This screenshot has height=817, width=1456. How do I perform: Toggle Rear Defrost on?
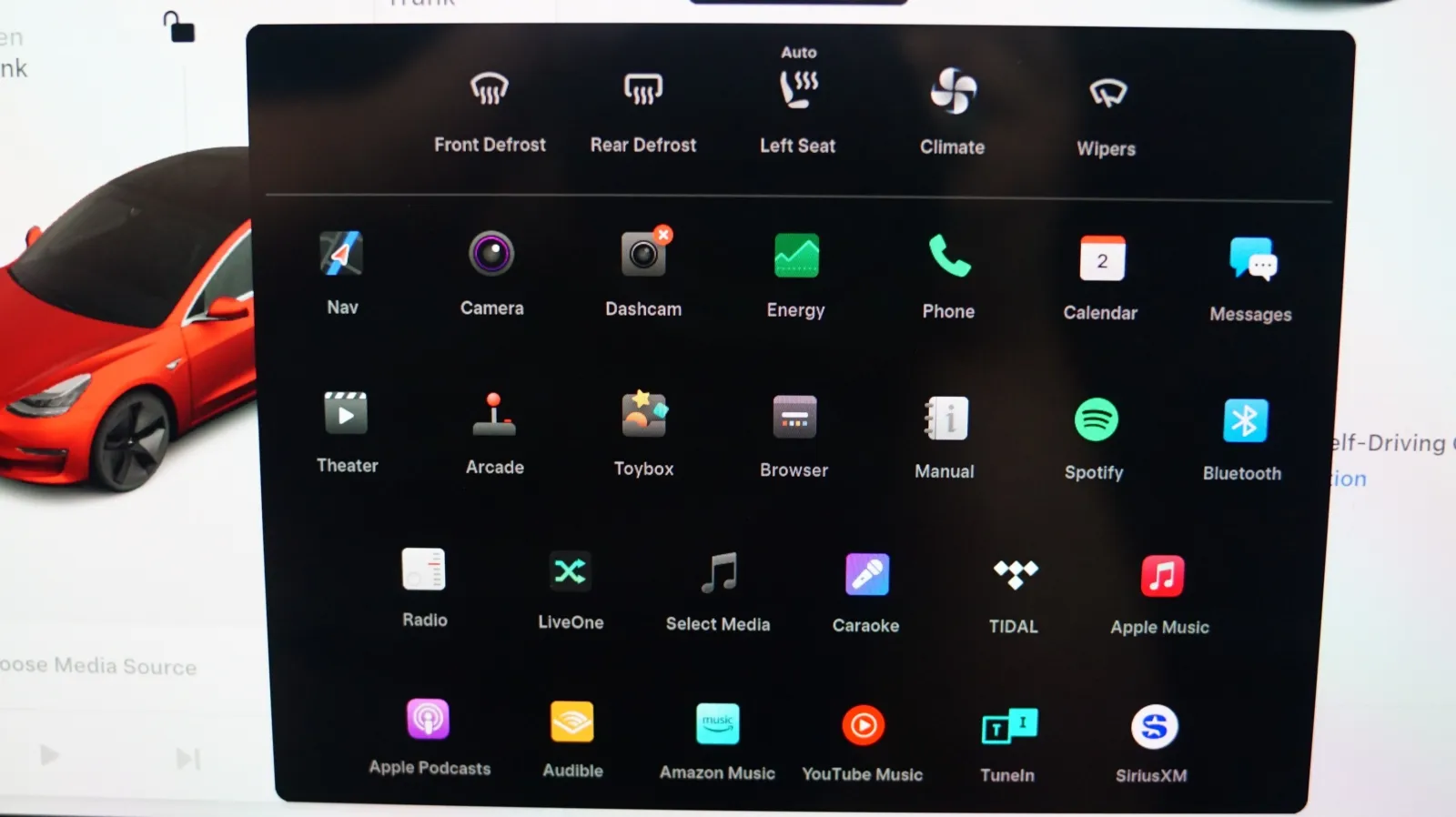coord(643,91)
